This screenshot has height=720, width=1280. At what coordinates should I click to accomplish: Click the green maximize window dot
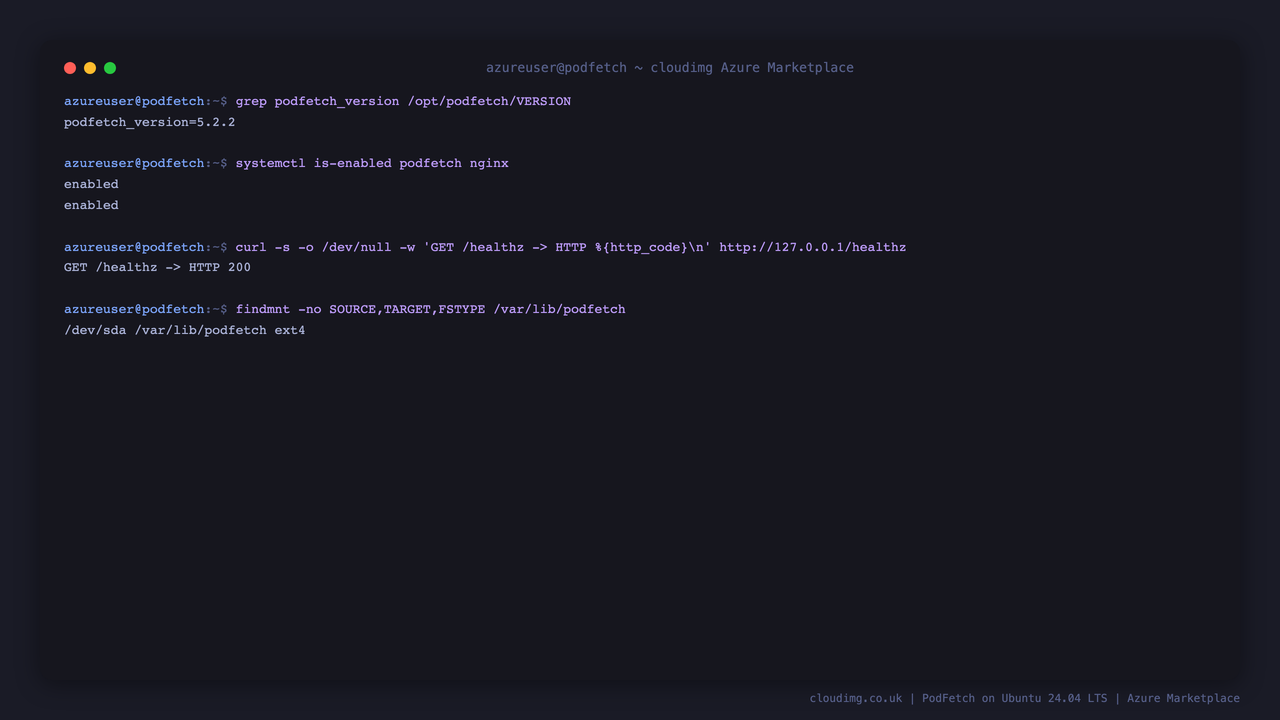point(110,68)
